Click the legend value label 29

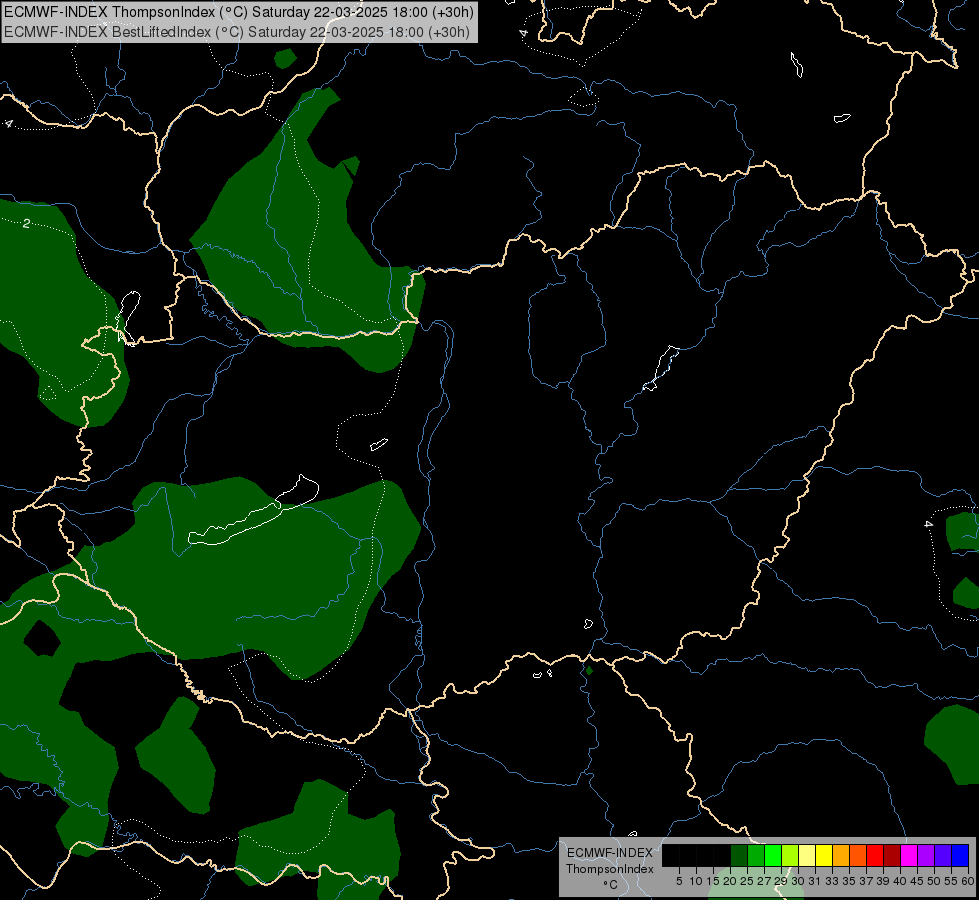click(x=782, y=881)
